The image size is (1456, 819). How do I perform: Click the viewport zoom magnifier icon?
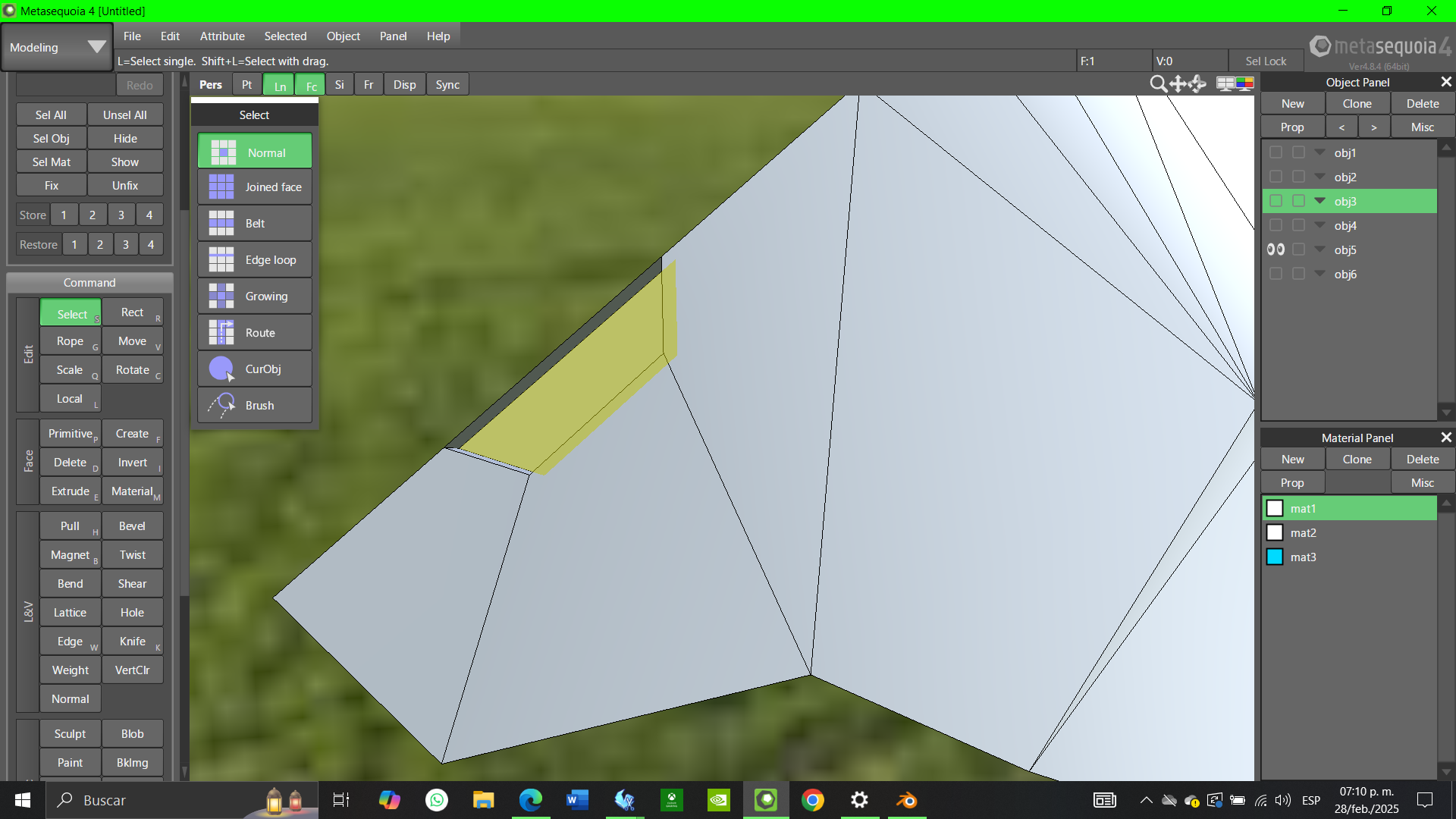pyautogui.click(x=1158, y=84)
